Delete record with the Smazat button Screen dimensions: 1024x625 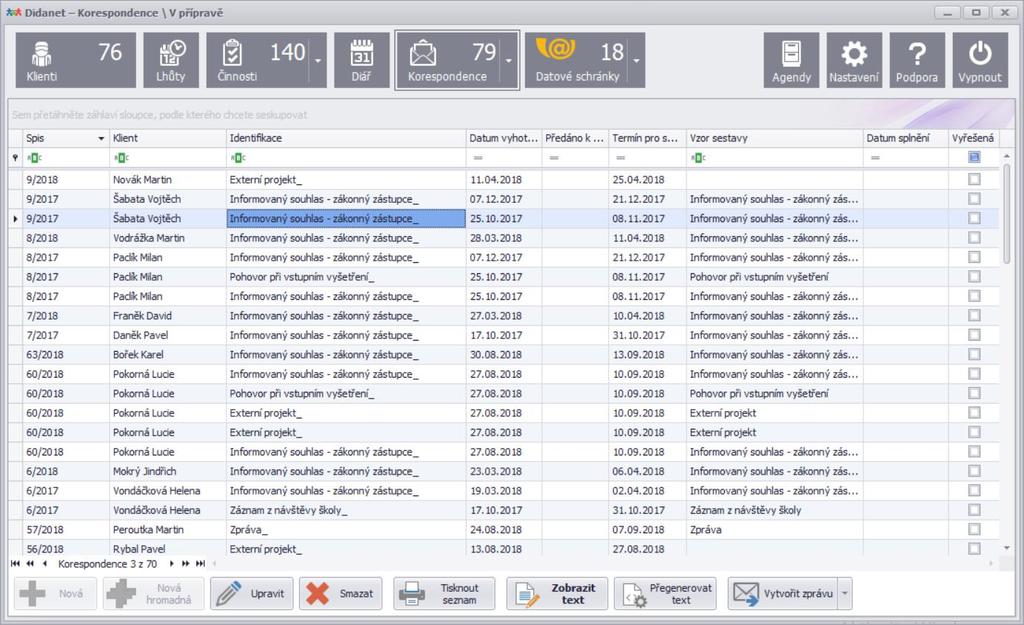pos(341,594)
